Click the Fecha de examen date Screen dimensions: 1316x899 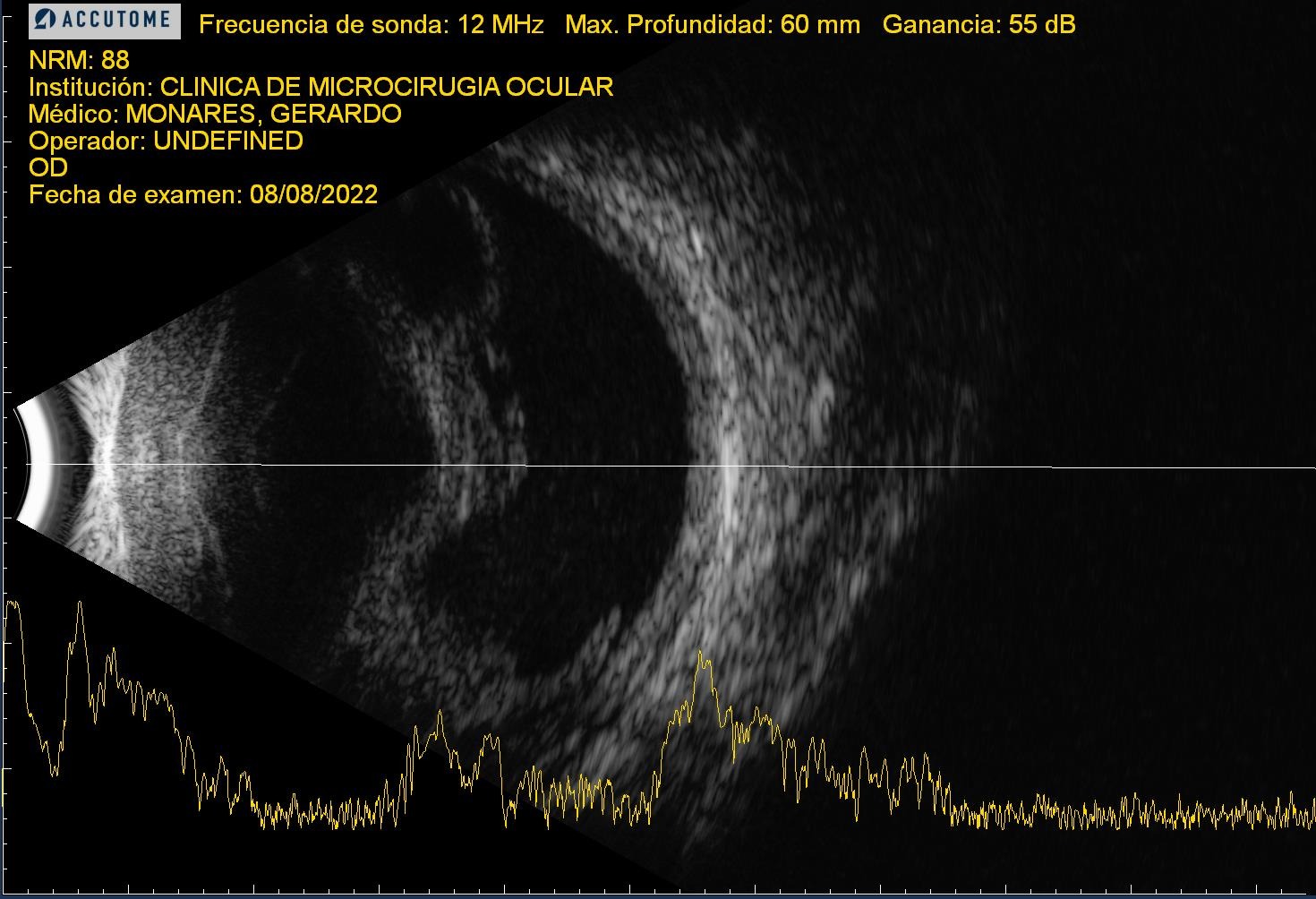click(203, 194)
